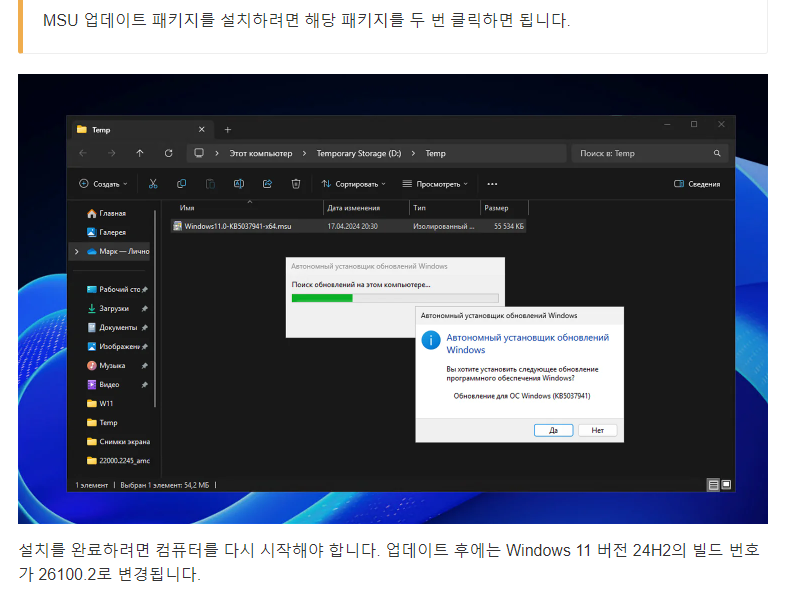Click the Да button in dialog
This screenshot has width=796, height=605.
[553, 430]
